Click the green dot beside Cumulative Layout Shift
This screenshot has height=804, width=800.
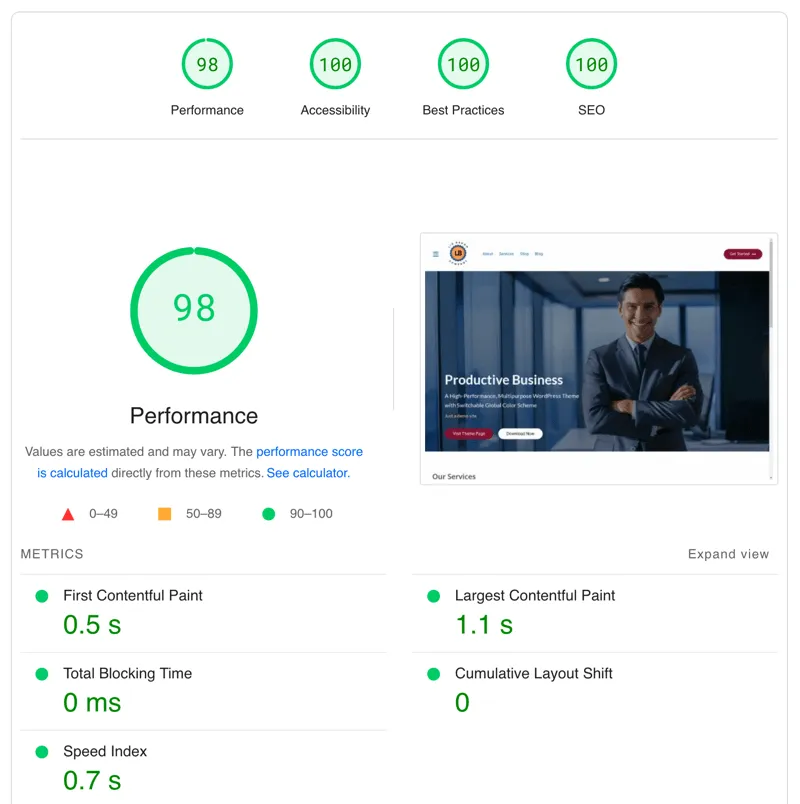(x=433, y=674)
